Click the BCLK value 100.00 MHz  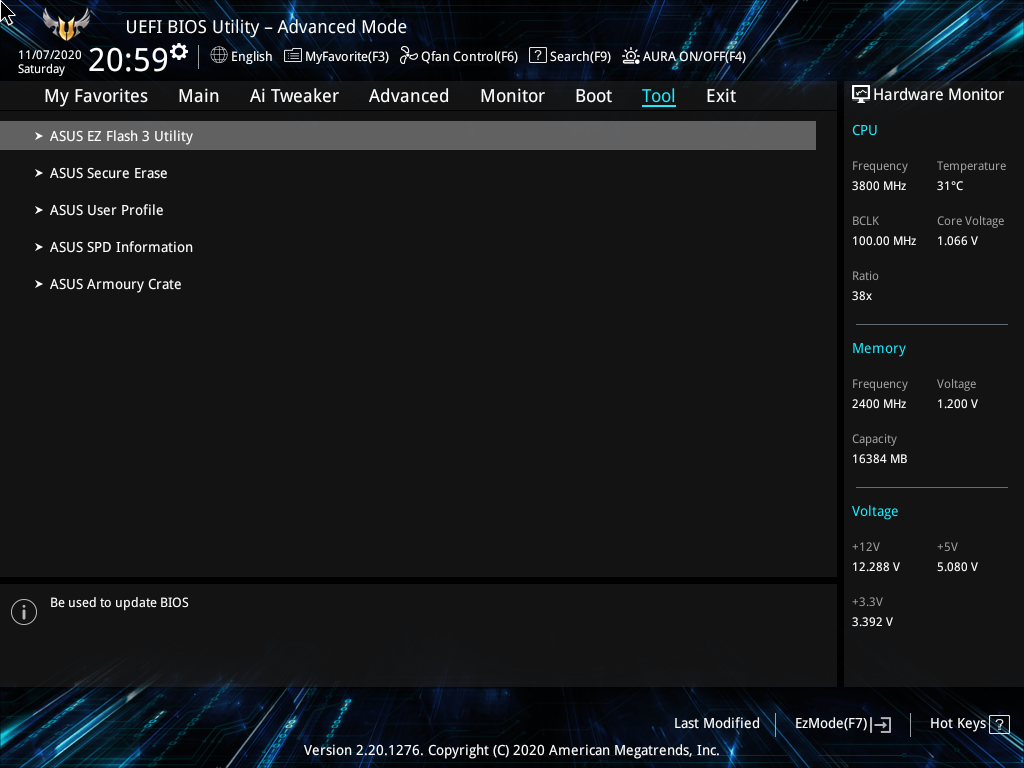pyautogui.click(x=884, y=241)
